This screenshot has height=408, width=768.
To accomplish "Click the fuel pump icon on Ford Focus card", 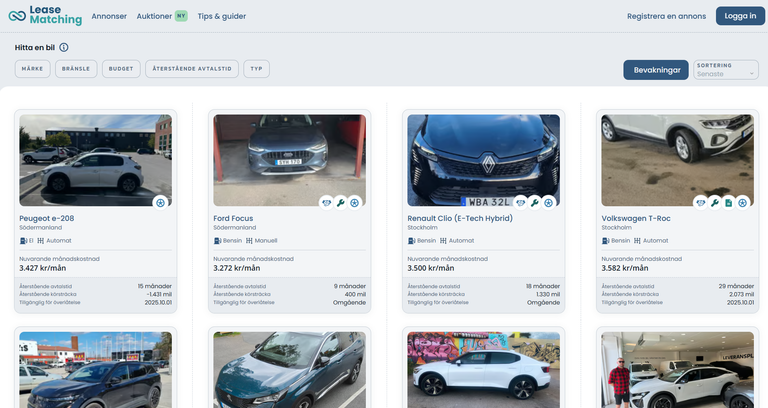I will click(x=217, y=240).
